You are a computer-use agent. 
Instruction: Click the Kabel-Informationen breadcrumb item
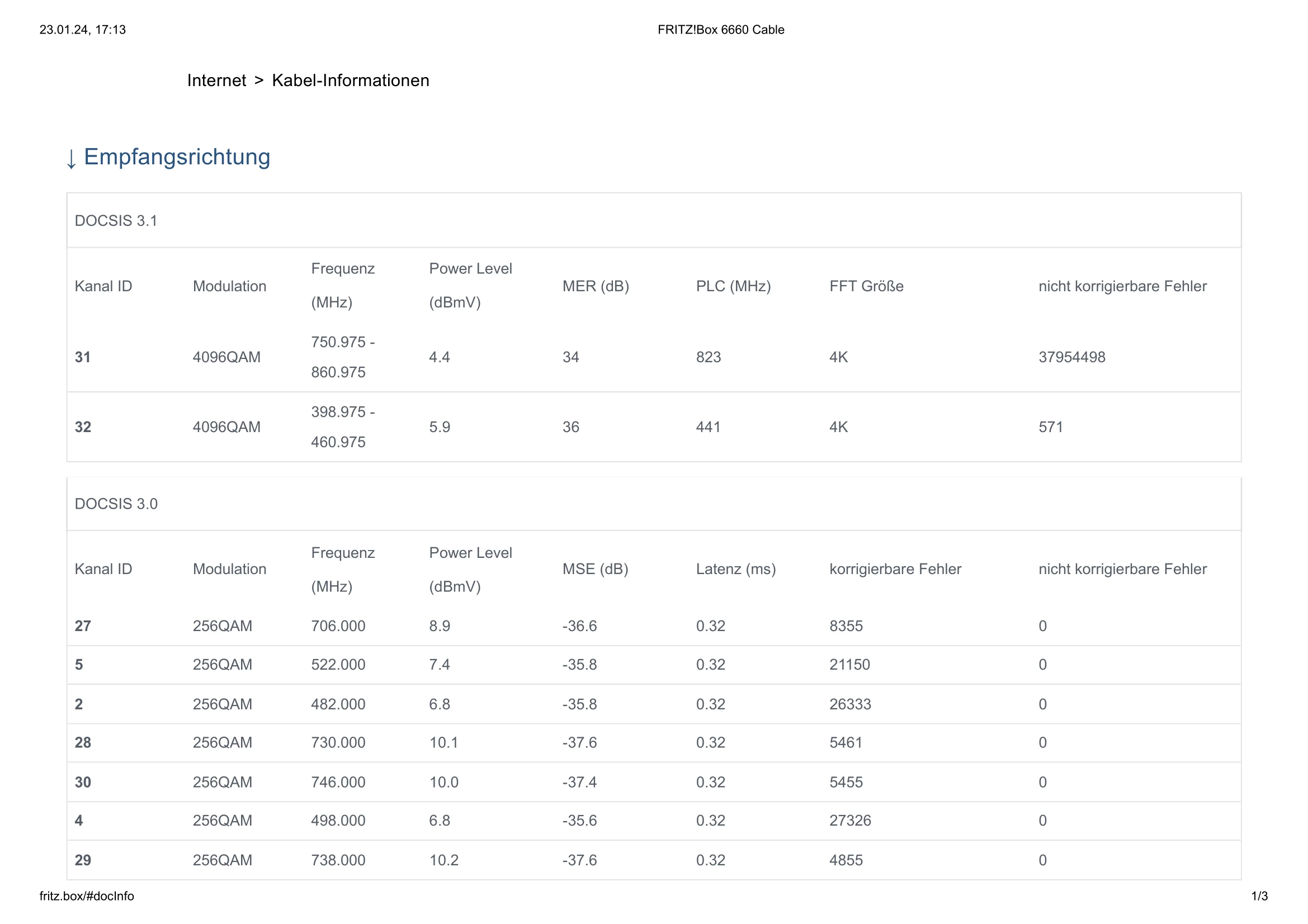pos(351,80)
